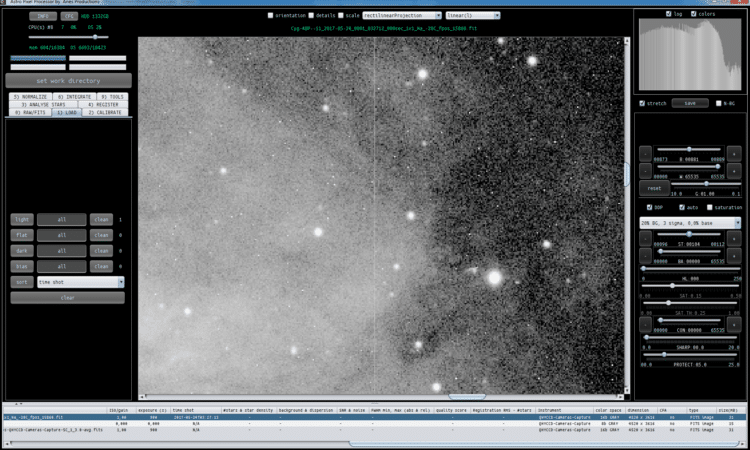Toggle the stretch checkbox
This screenshot has width=750, height=450.
[642, 103]
